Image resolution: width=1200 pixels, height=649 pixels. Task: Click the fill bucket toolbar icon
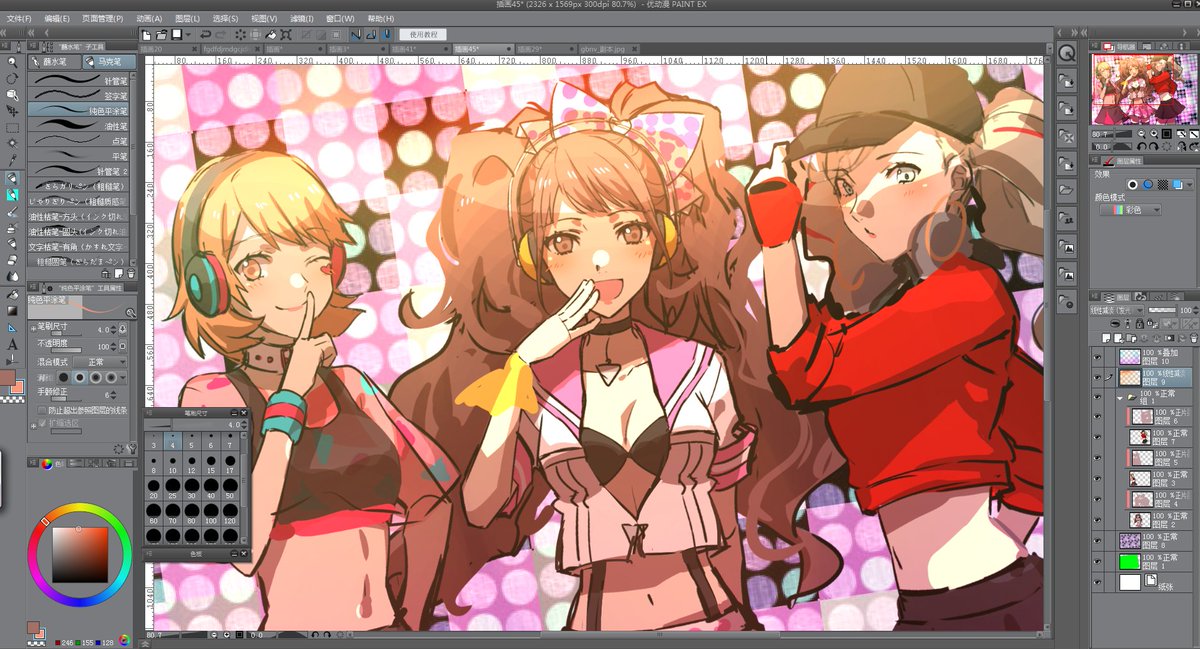pyautogui.click(x=270, y=35)
